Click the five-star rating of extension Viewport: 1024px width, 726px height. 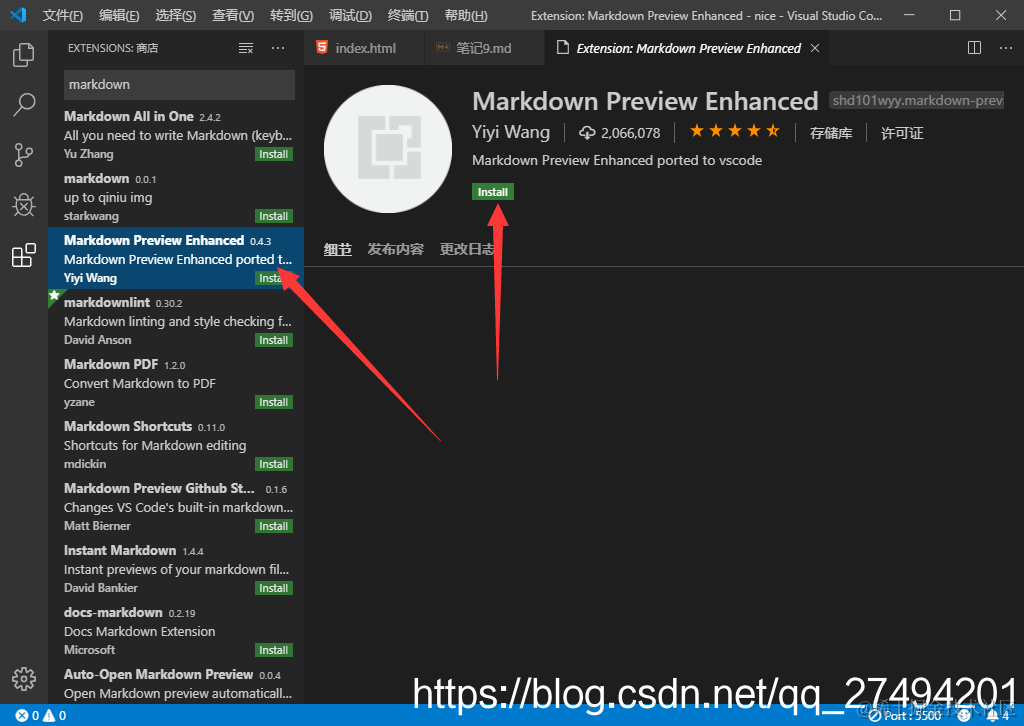[x=735, y=132]
